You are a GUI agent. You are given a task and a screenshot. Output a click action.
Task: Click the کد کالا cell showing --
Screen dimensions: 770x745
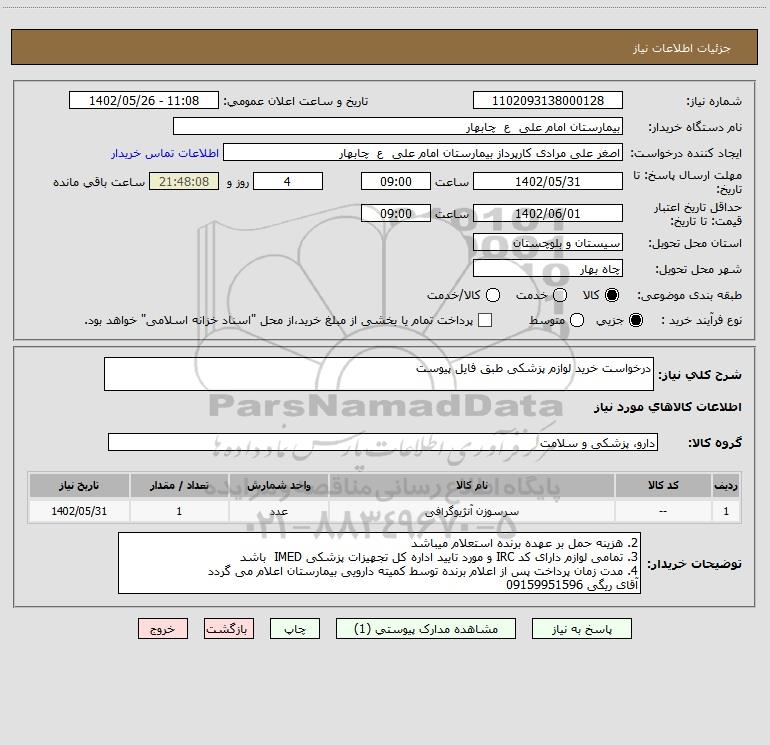coord(663,511)
